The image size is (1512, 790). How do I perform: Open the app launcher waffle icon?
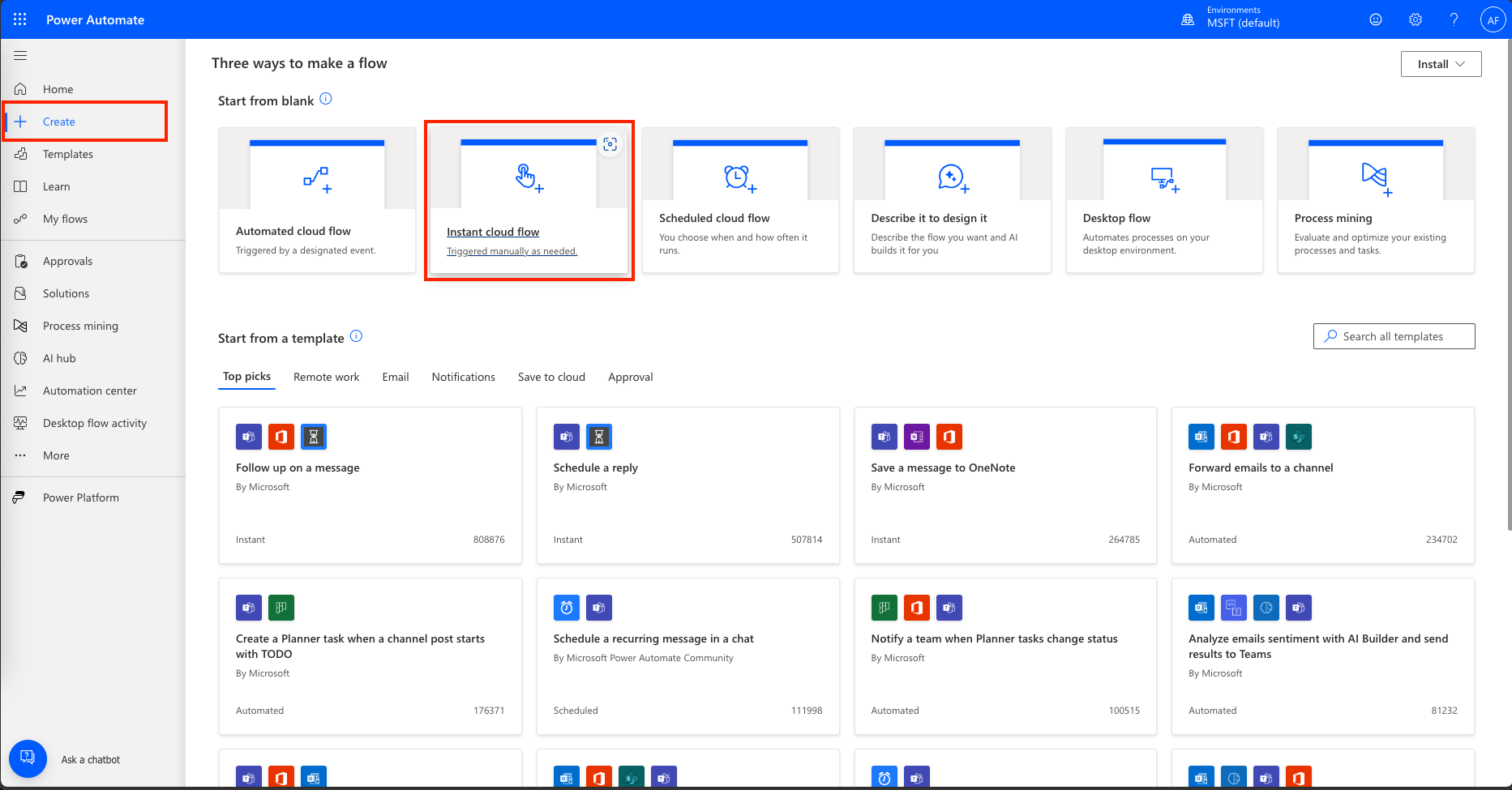[x=20, y=19]
